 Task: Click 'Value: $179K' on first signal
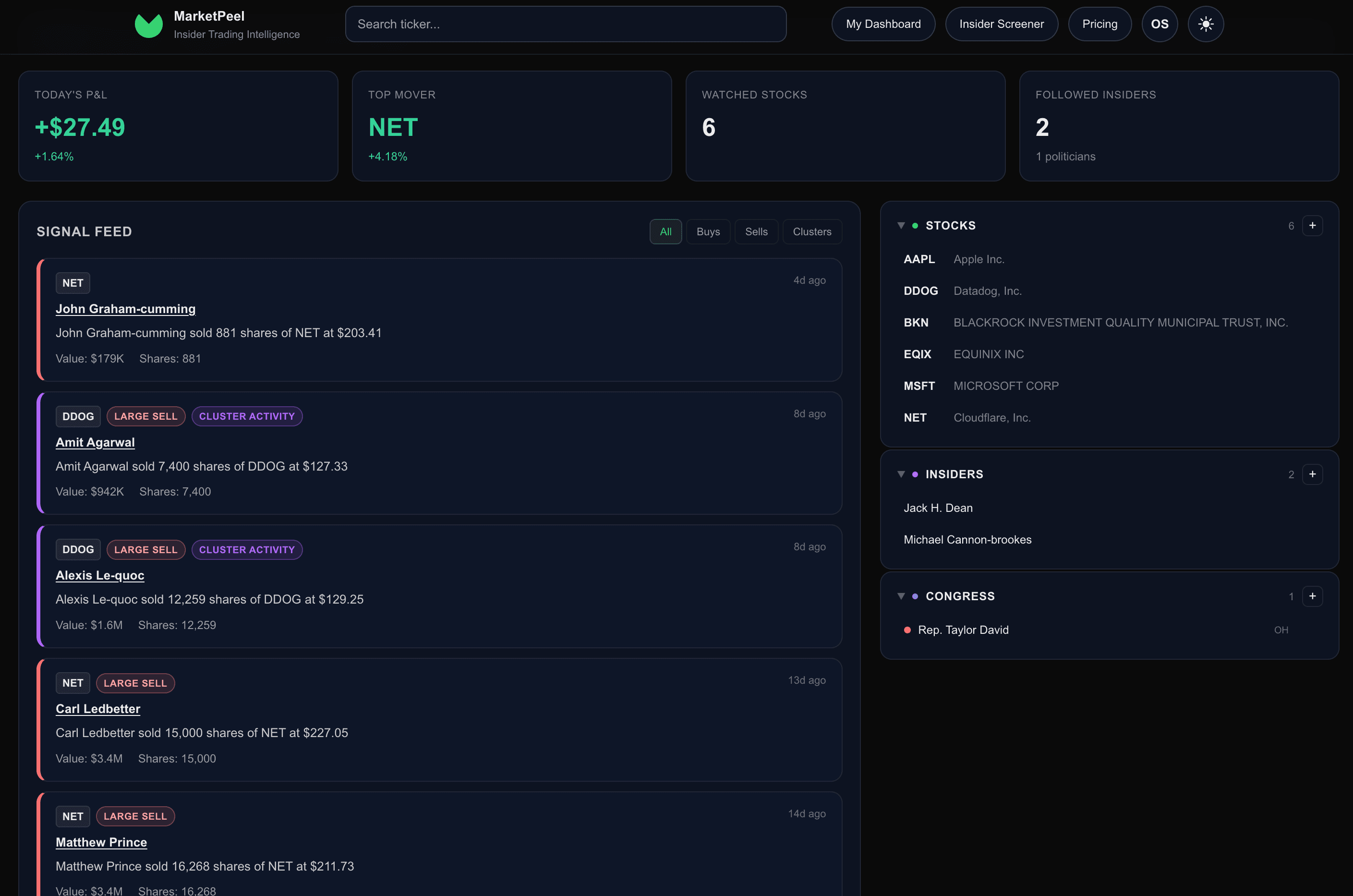tap(90, 359)
